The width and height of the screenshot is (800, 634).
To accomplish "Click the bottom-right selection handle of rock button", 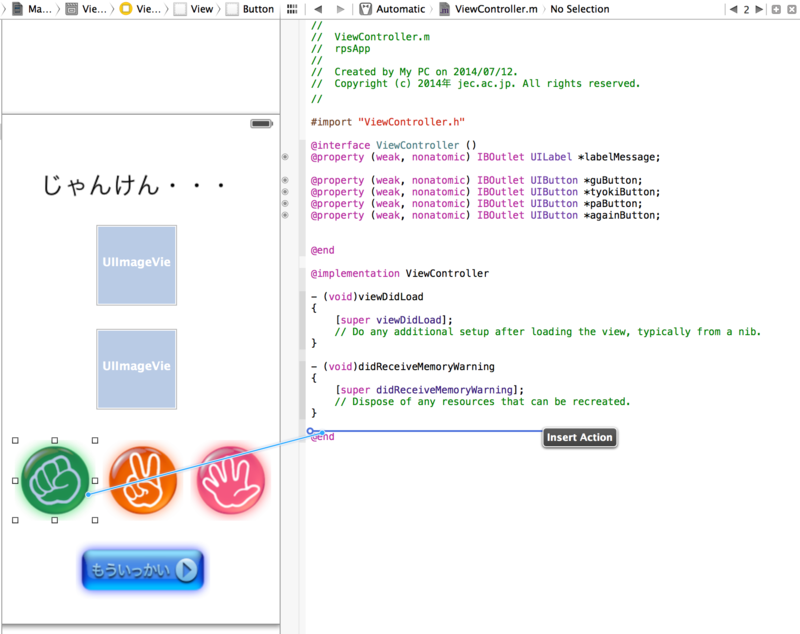I will [x=95, y=520].
